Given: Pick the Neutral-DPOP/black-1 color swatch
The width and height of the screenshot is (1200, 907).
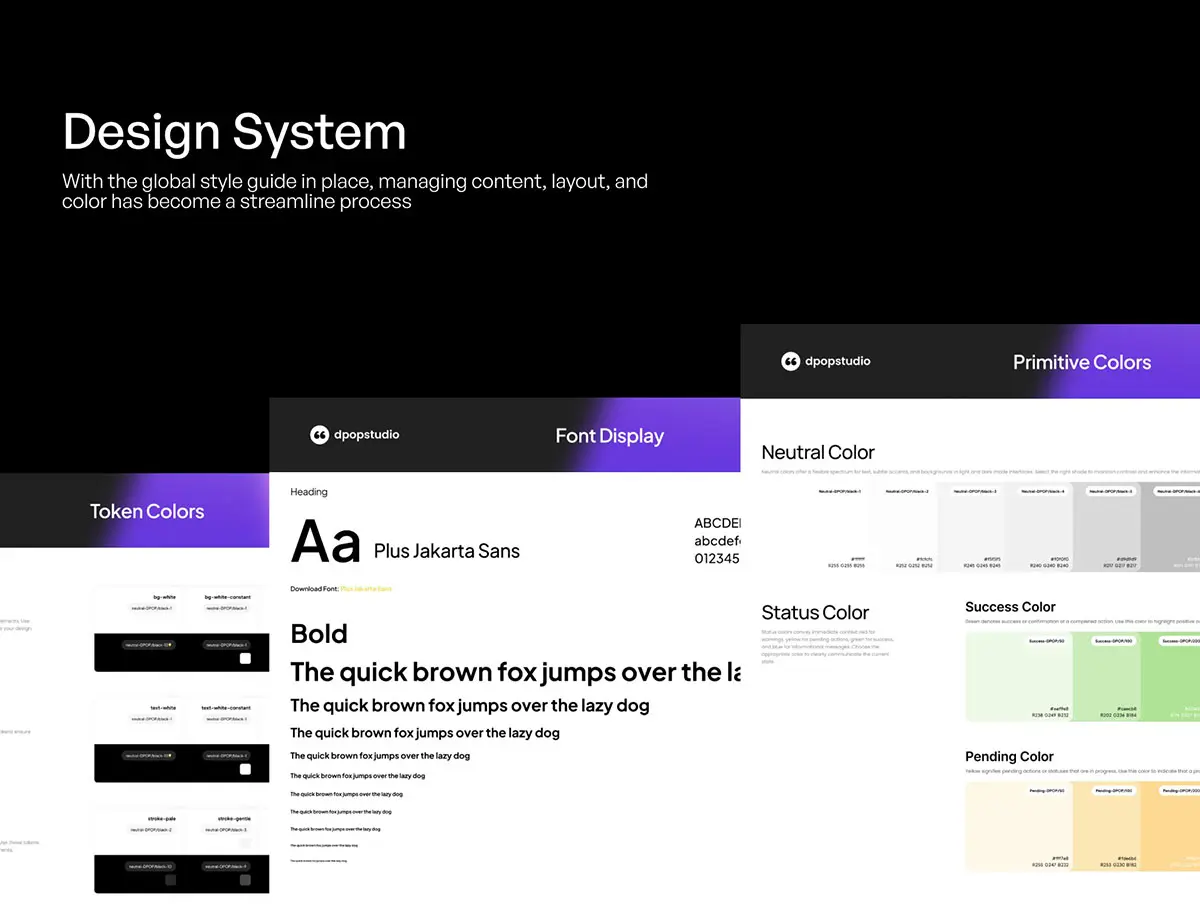Looking at the screenshot, I should coord(840,527).
